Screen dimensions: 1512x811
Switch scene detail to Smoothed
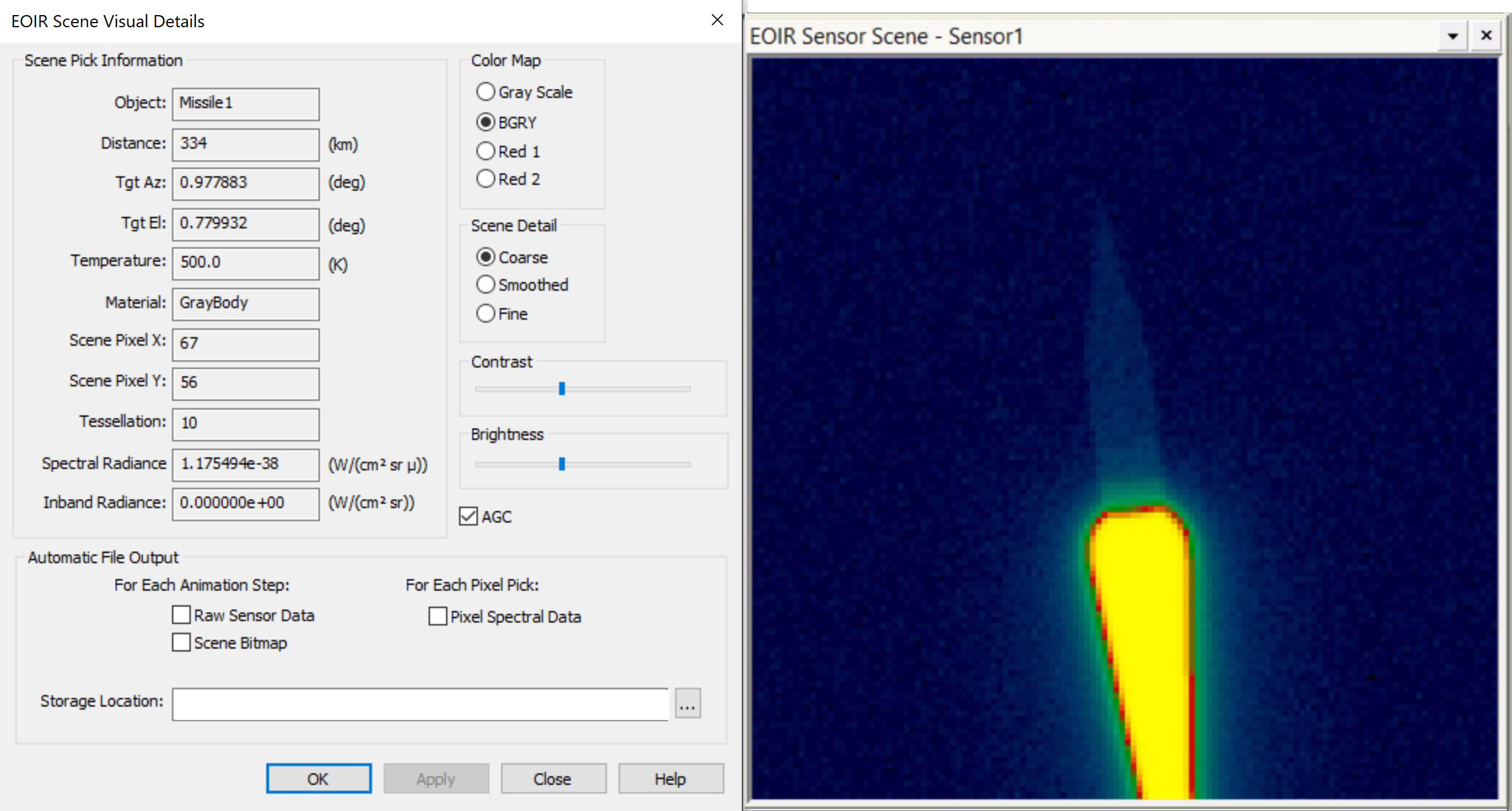(485, 285)
